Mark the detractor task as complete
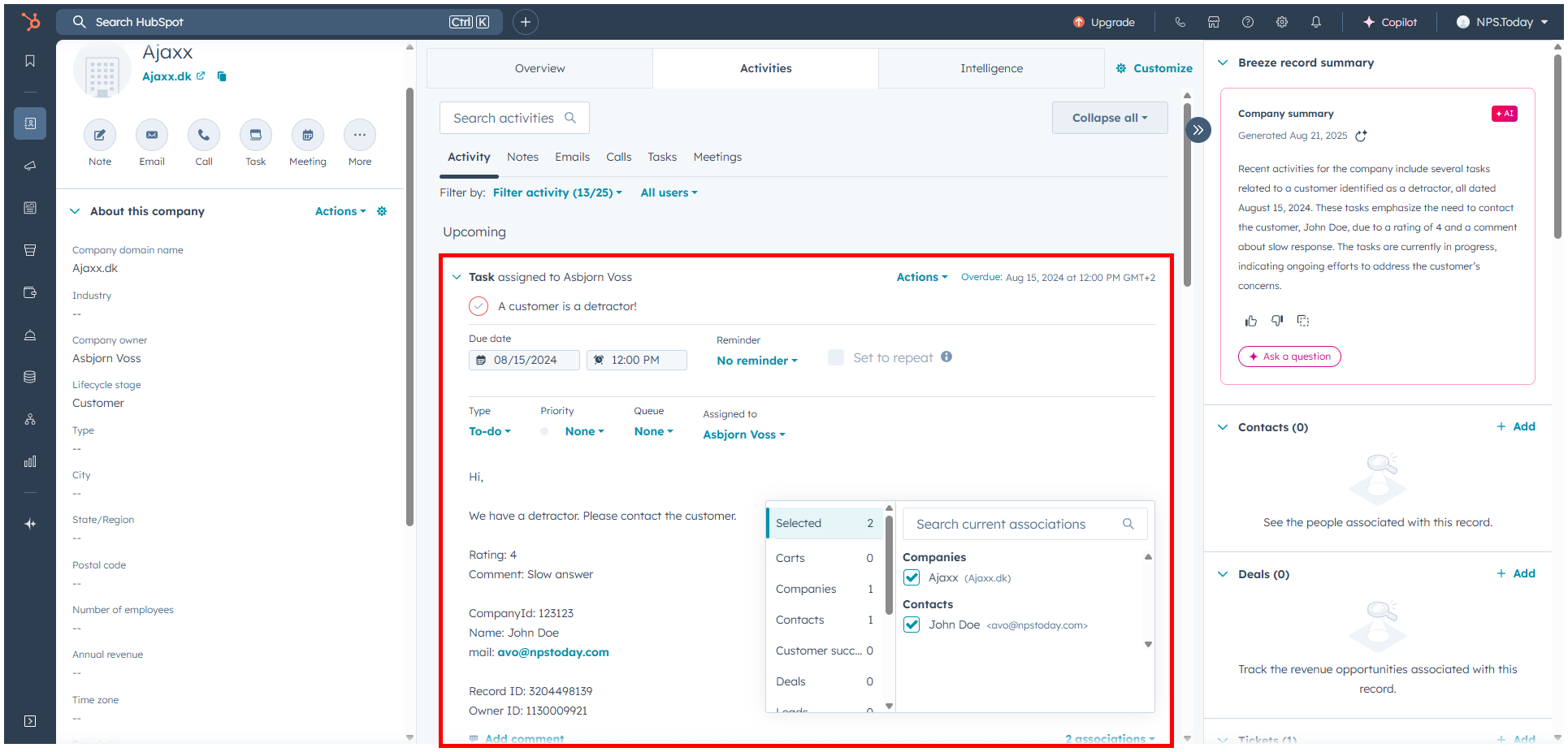Viewport: 1568px width, 752px height. pos(479,306)
